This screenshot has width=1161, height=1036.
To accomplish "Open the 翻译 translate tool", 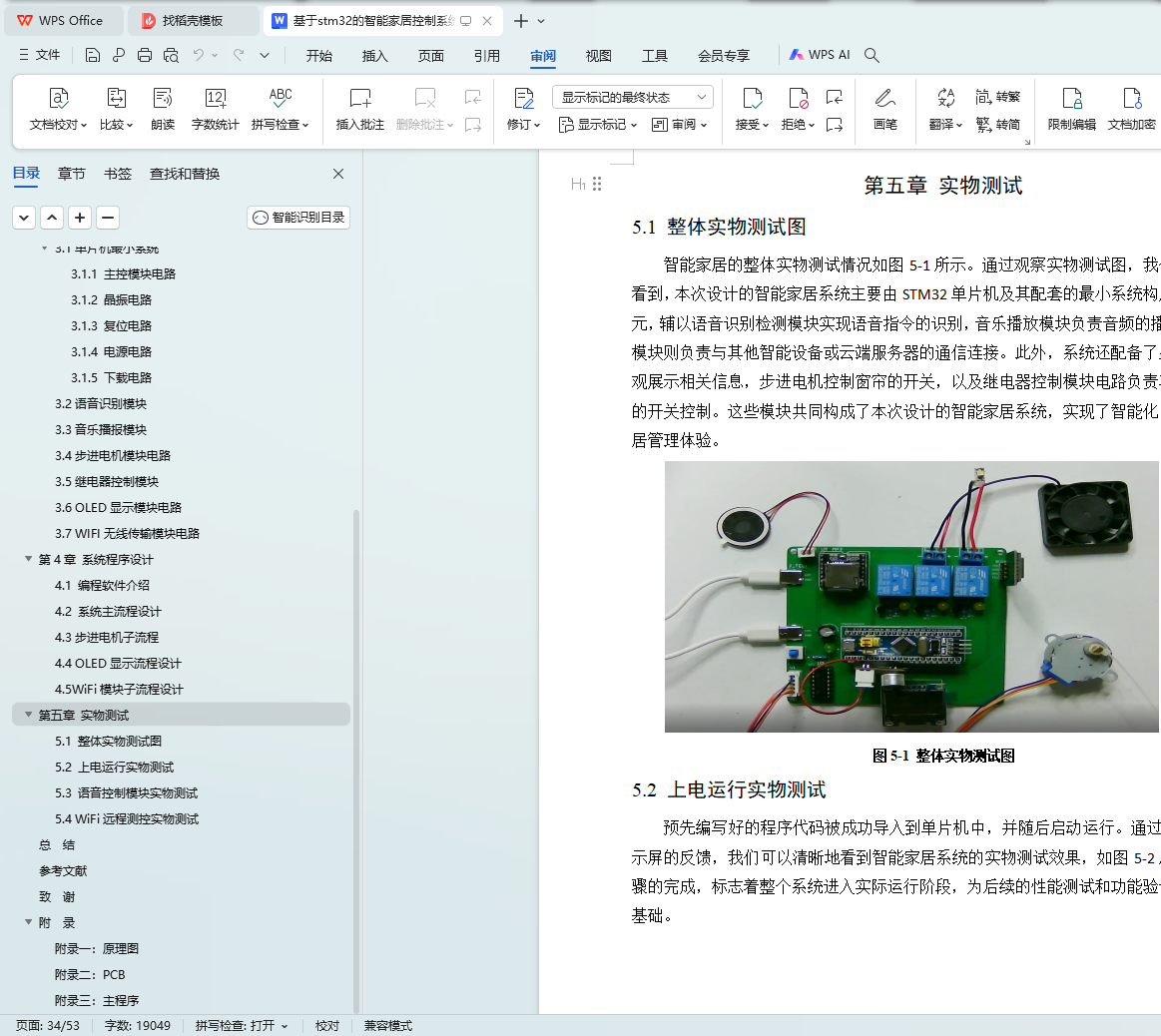I will (x=945, y=109).
